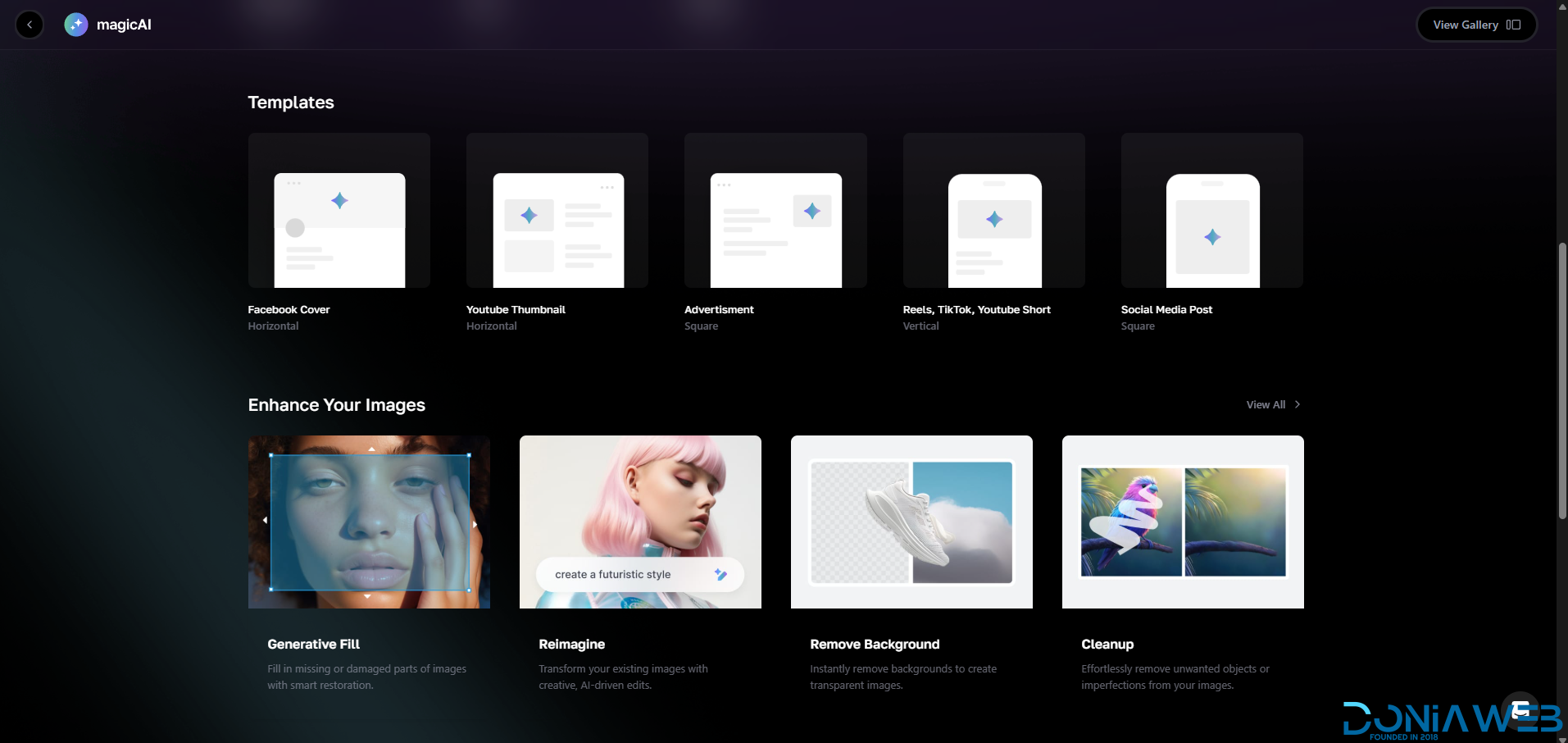This screenshot has width=1568, height=743.
Task: Click the View All link
Action: [1265, 405]
